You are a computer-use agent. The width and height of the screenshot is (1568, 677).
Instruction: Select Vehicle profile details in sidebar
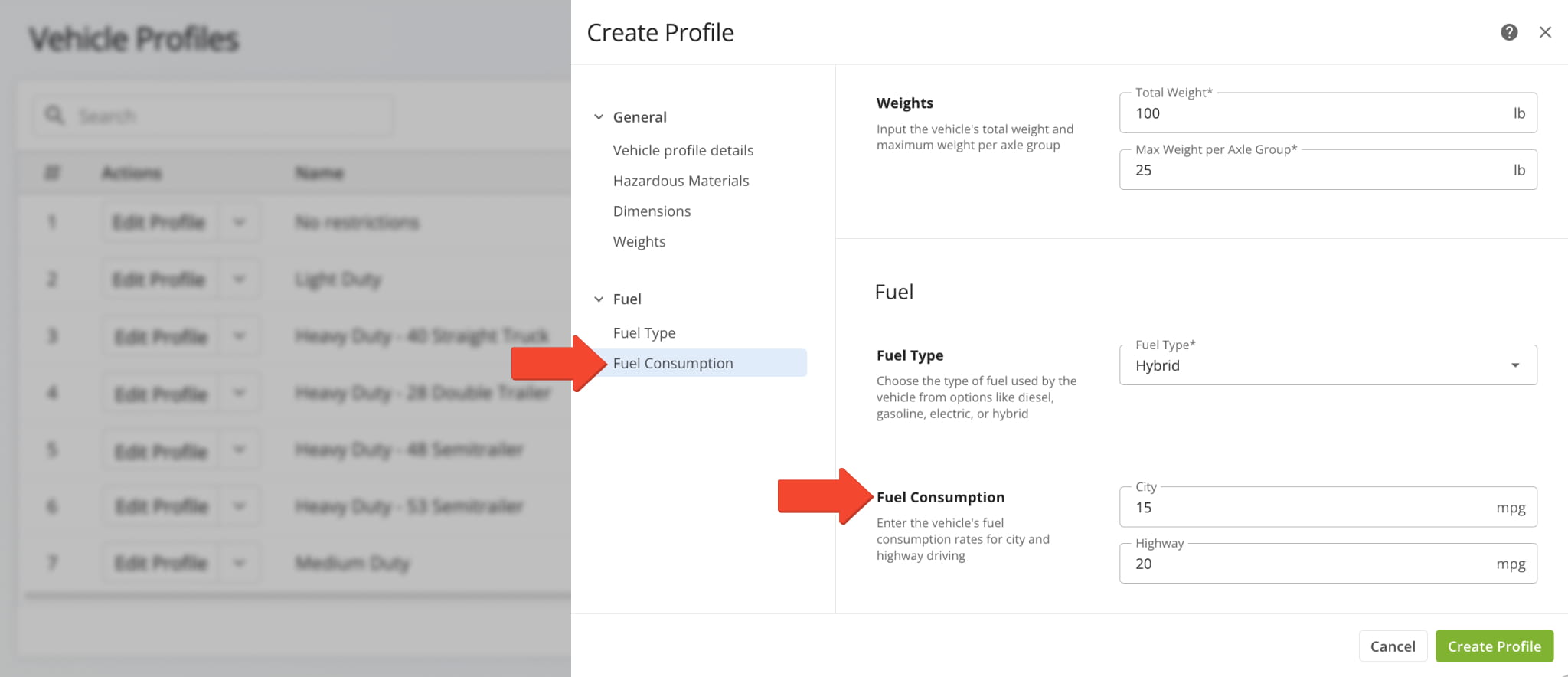683,150
